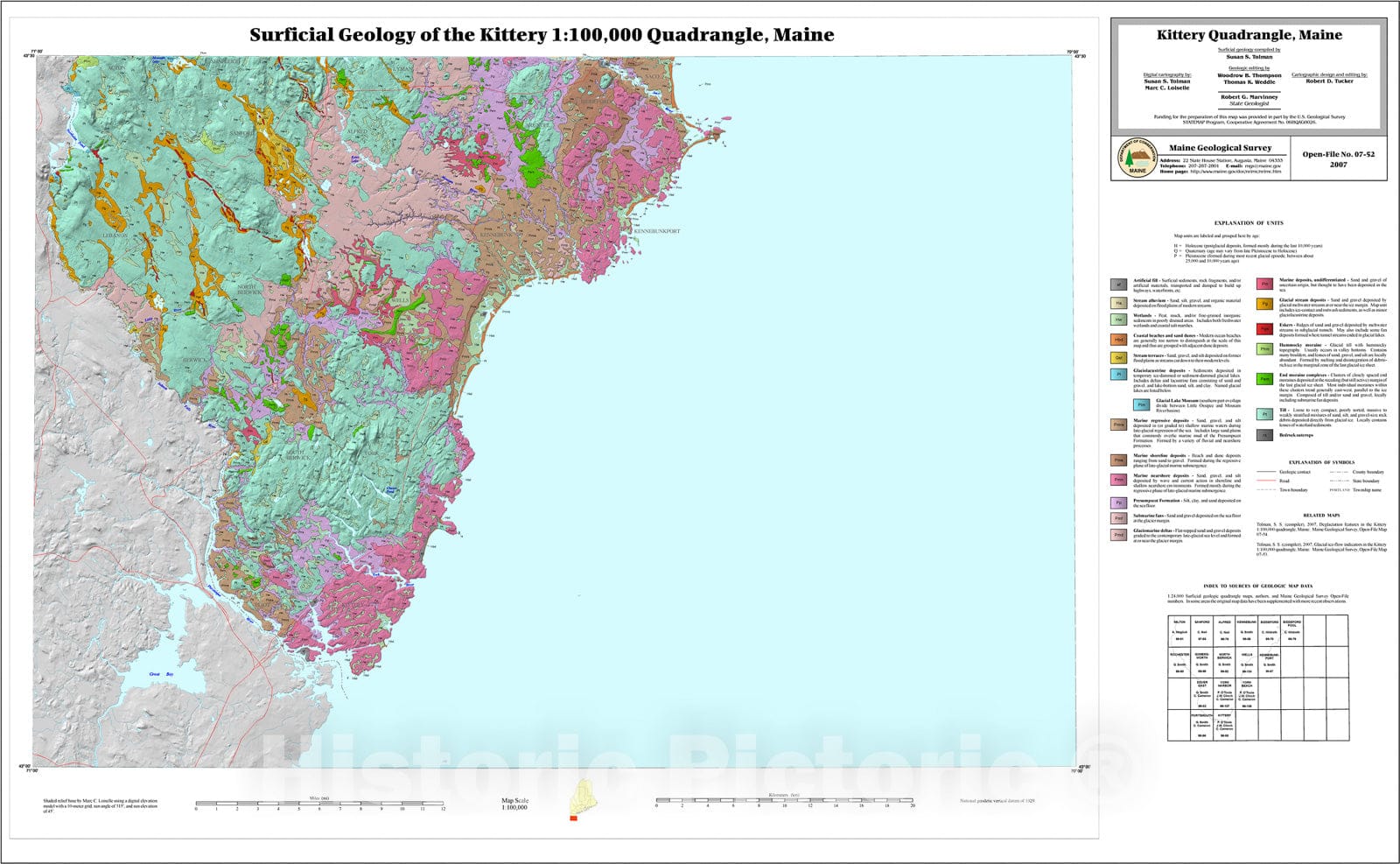Viewport: 1400px width, 864px height.
Task: Click the Maine Geological Survey heading
Action: [x=1220, y=148]
